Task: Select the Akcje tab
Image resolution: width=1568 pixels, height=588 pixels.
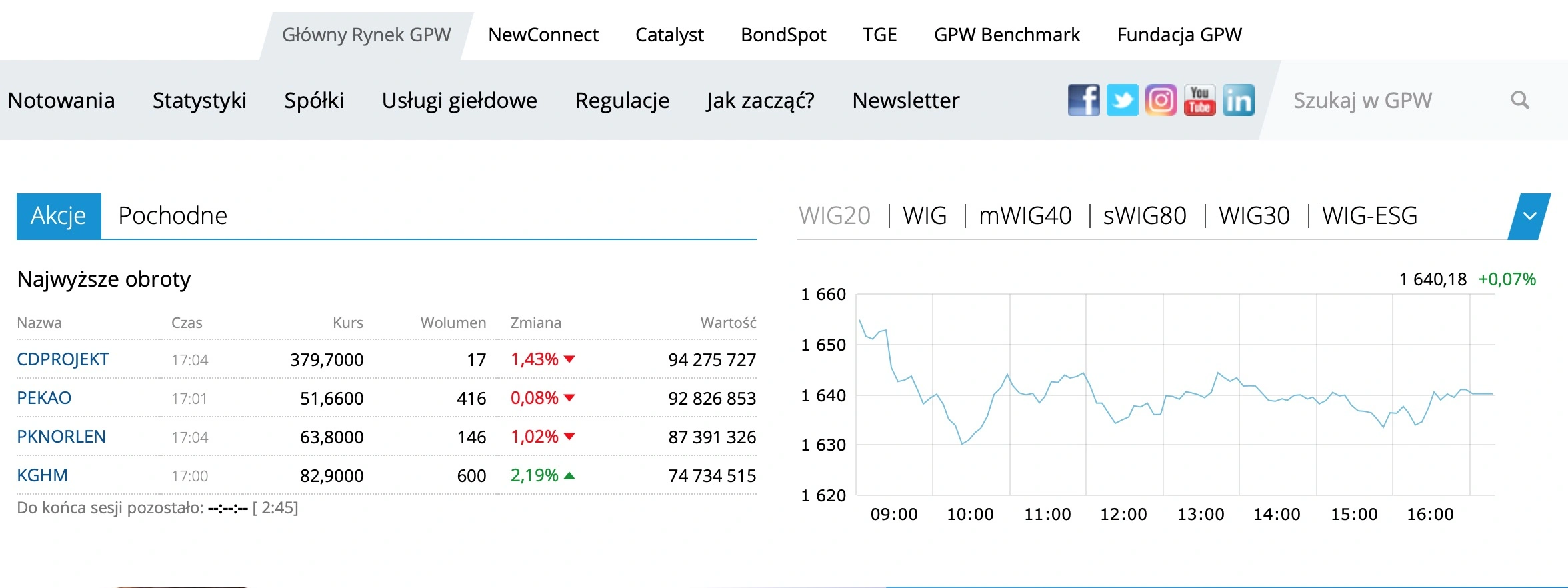Action: click(59, 216)
